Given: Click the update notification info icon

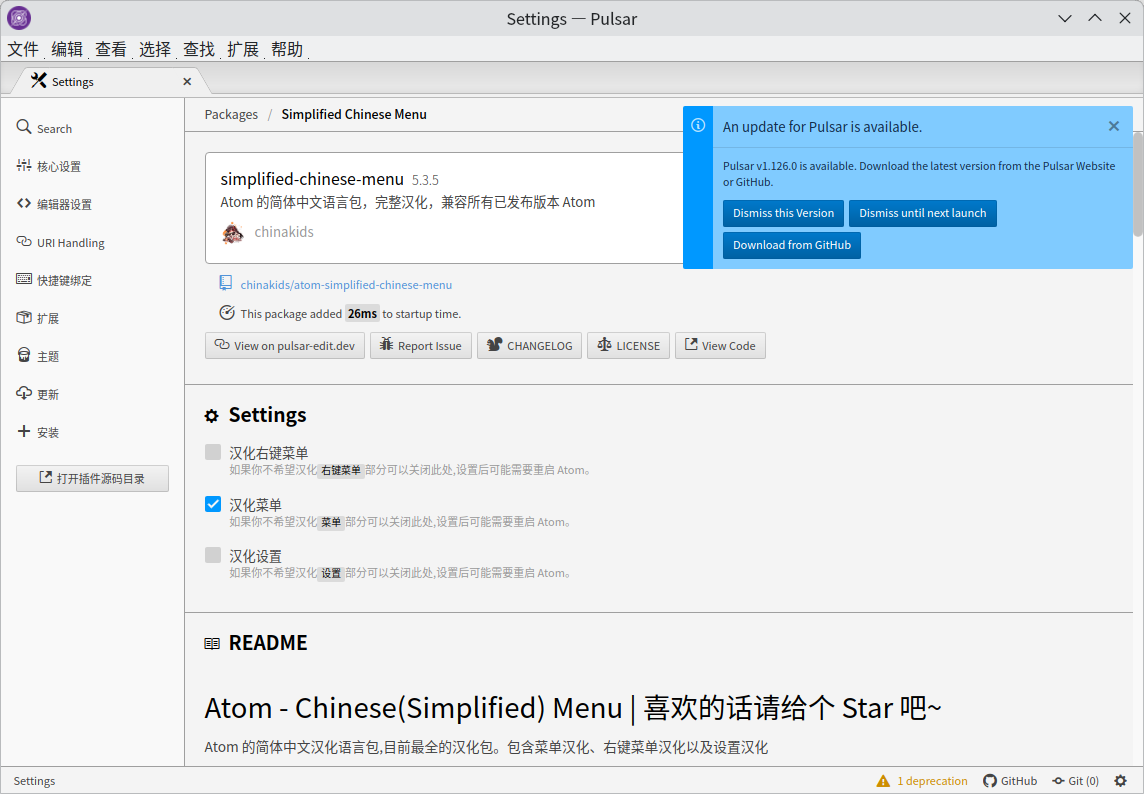Looking at the screenshot, I should [x=698, y=126].
